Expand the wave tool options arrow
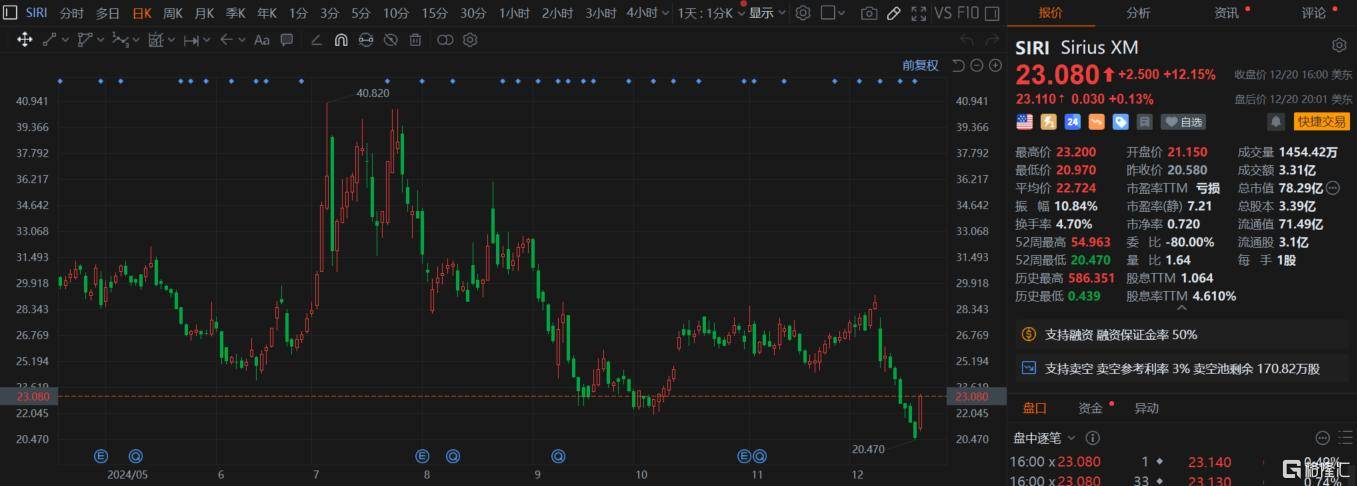The image size is (1357, 486). click(135, 40)
